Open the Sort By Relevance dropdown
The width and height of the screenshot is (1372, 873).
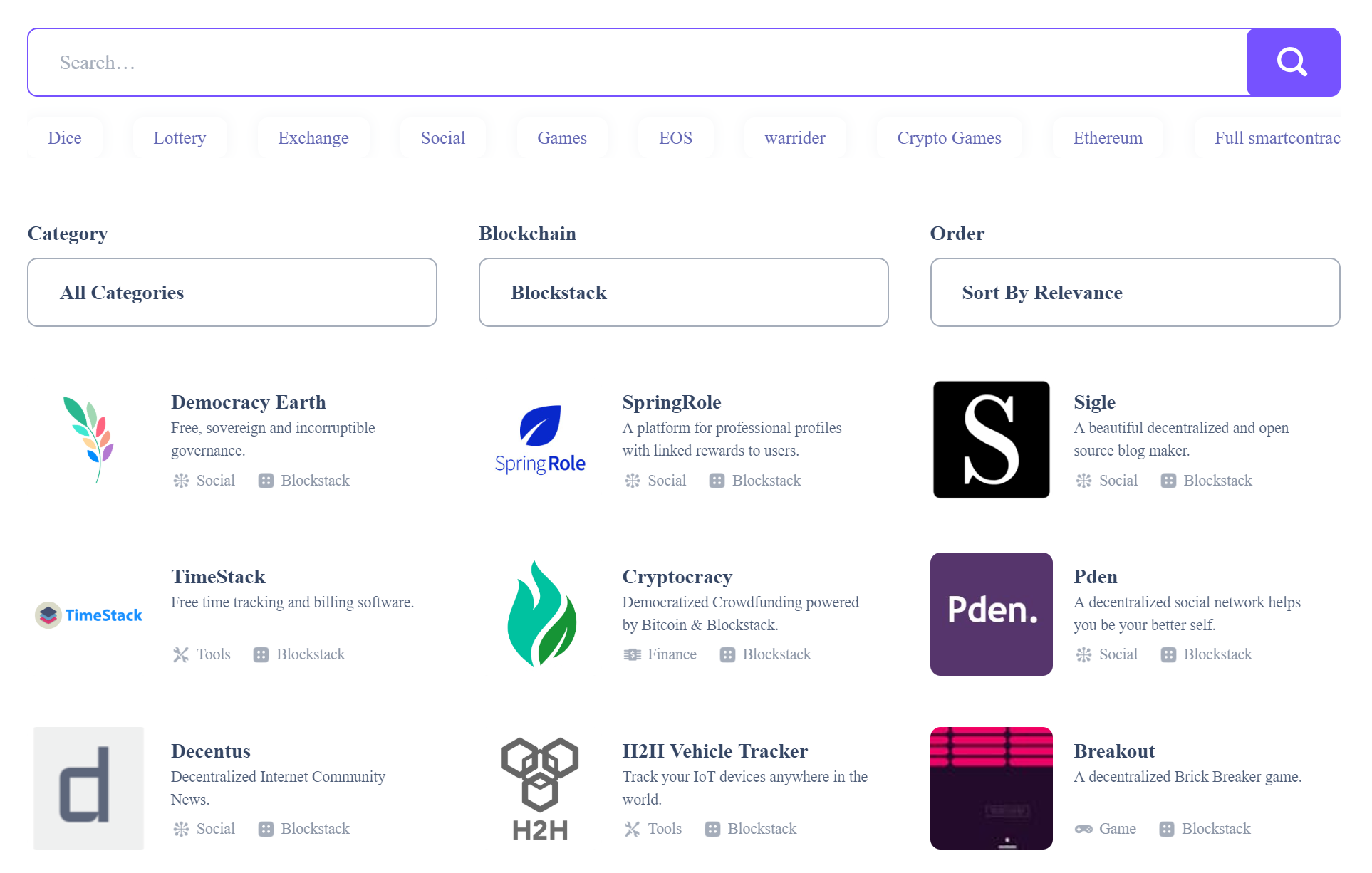(x=1135, y=293)
